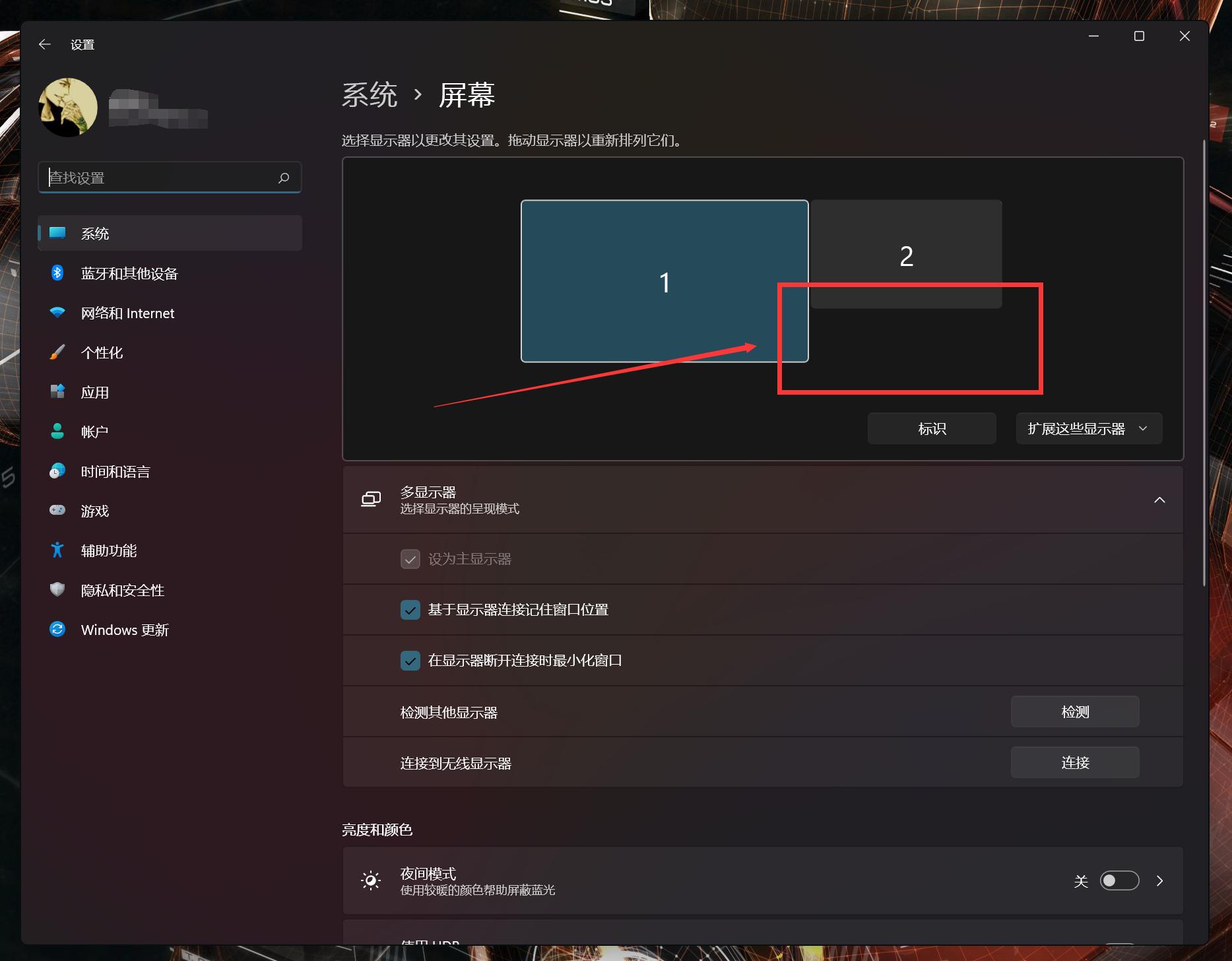
Task: Open 个性化 settings
Action: [102, 352]
